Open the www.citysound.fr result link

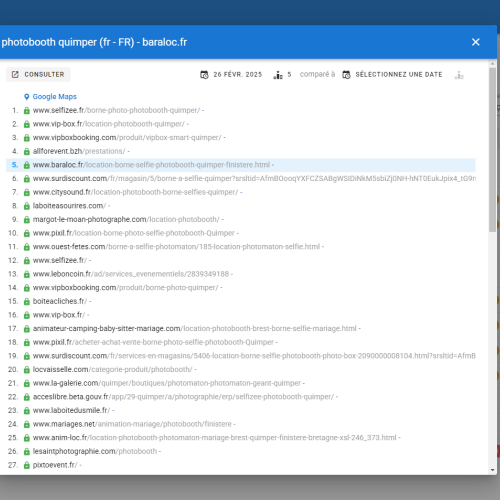point(135,192)
